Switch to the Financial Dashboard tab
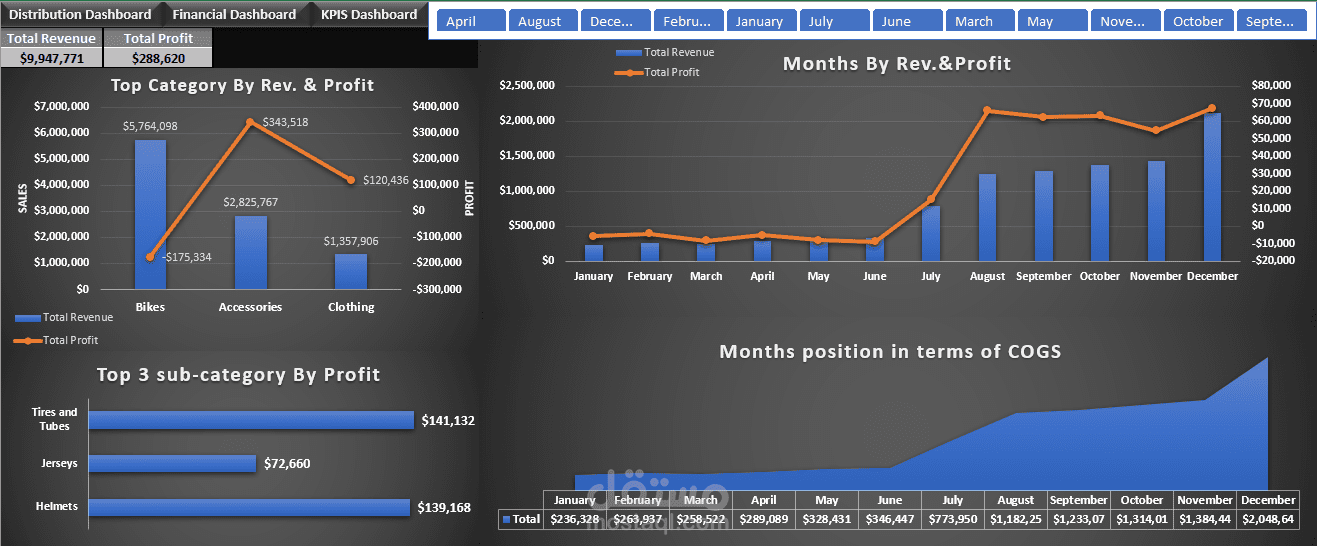The height and width of the screenshot is (546, 1317). click(x=234, y=14)
